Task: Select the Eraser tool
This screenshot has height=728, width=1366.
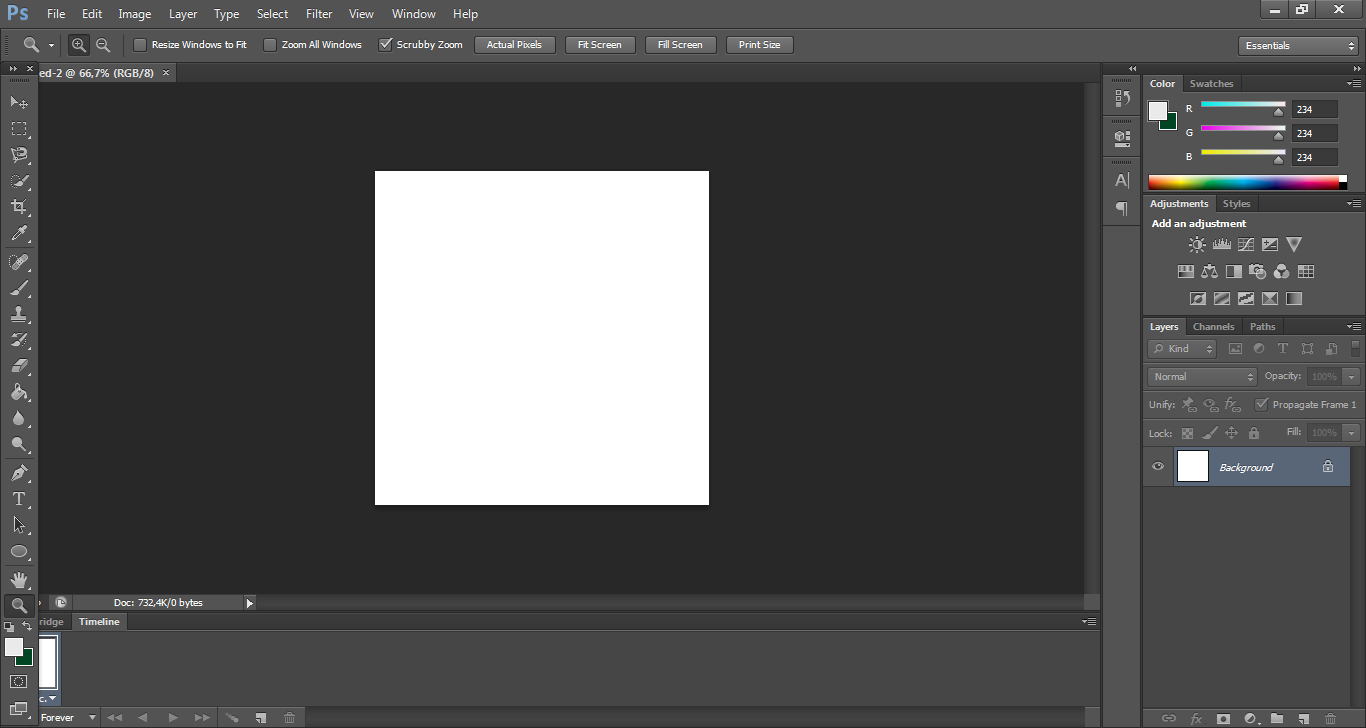Action: point(19,366)
